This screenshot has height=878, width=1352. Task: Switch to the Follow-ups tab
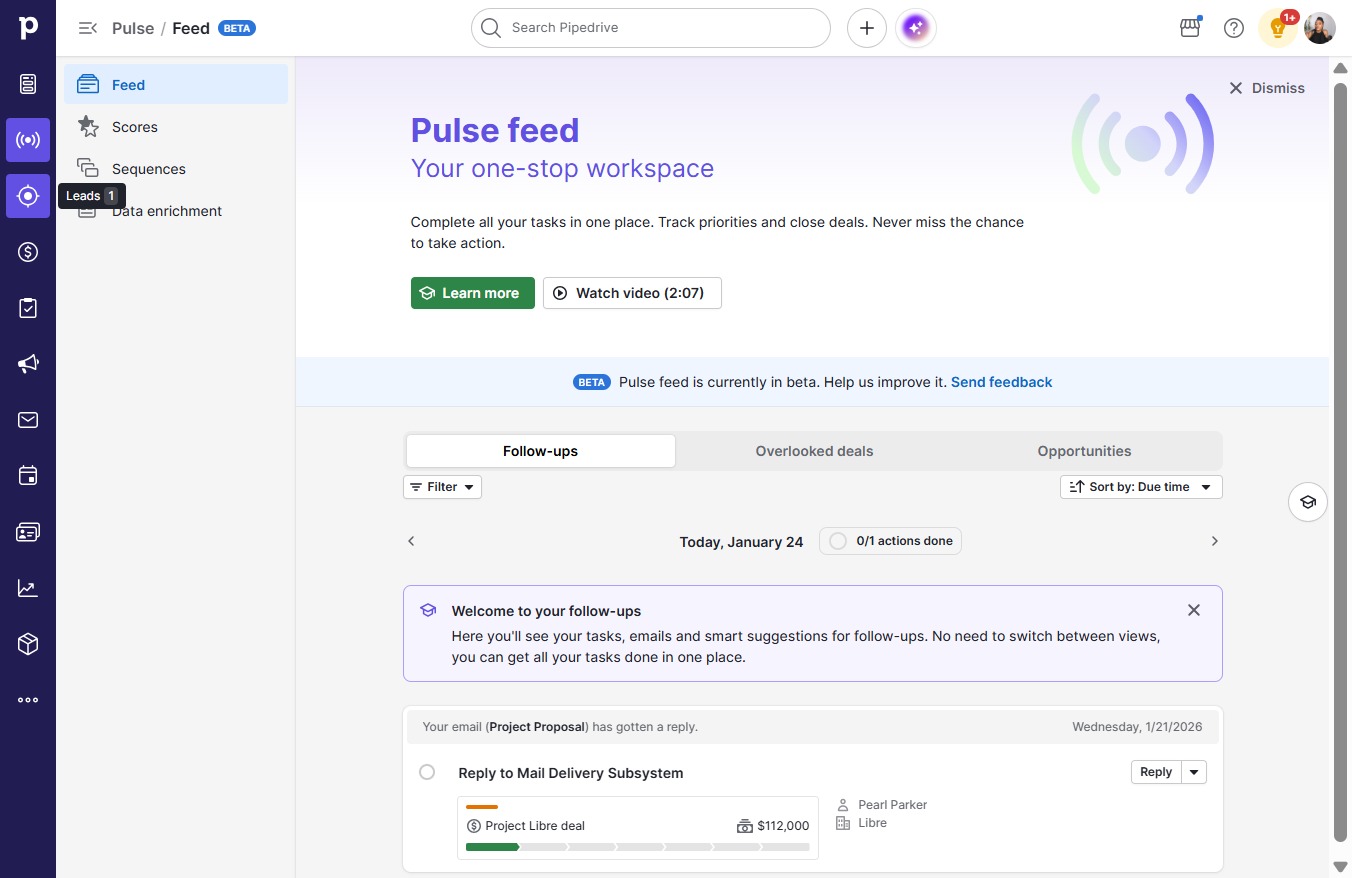coord(540,451)
